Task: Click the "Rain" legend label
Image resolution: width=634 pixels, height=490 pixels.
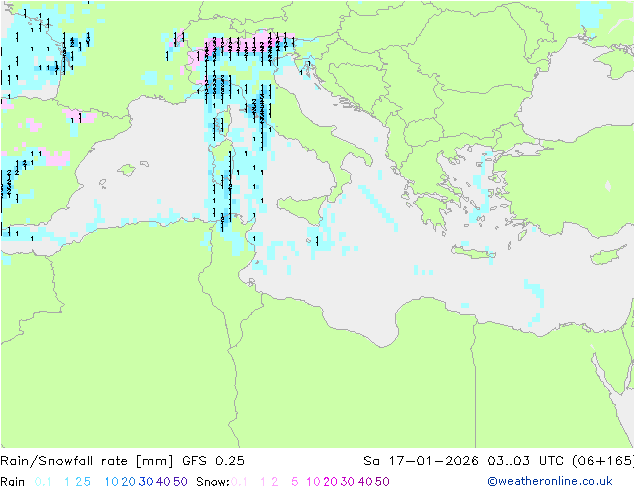Action: (13, 482)
